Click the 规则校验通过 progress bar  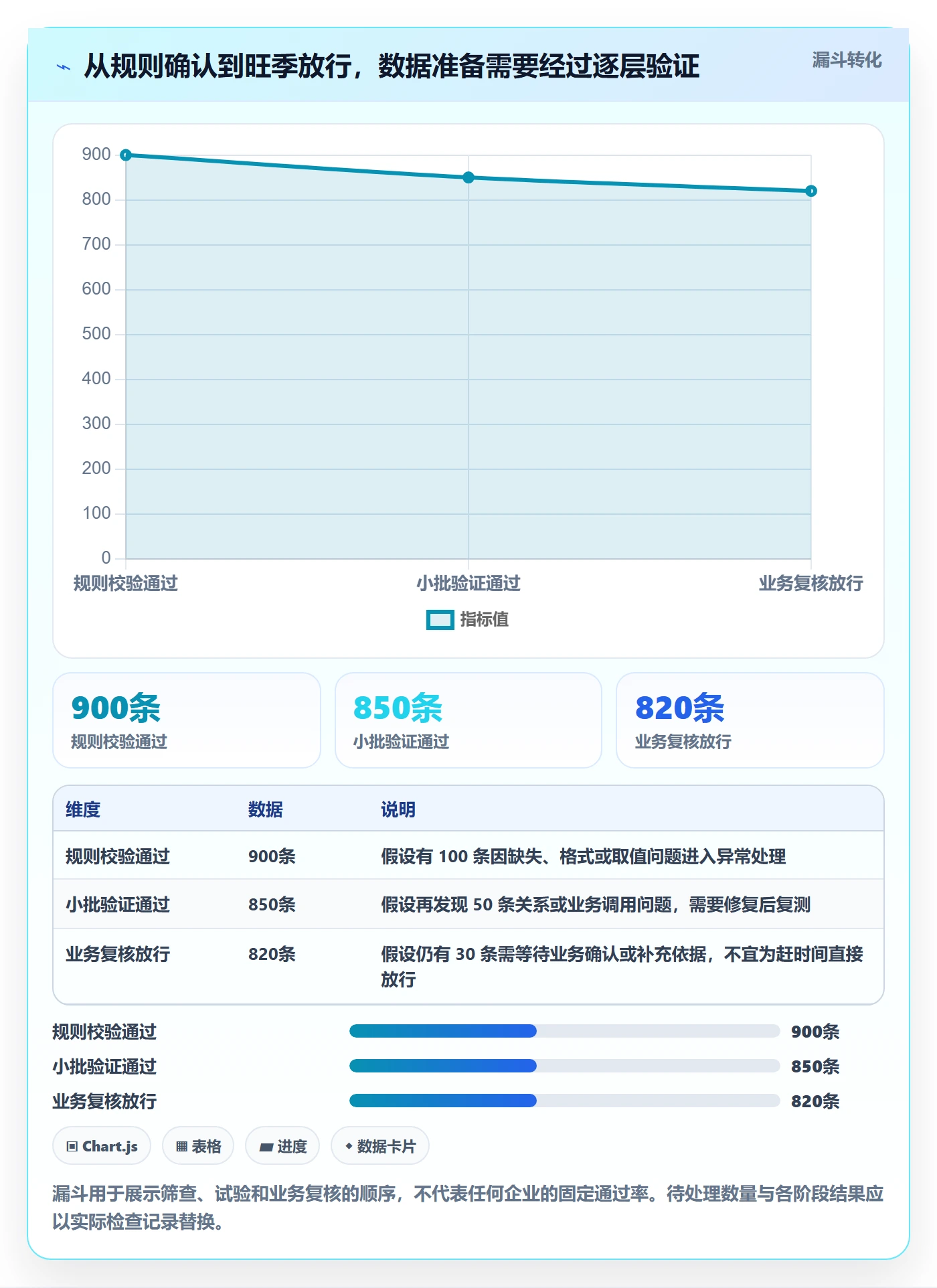(564, 1031)
